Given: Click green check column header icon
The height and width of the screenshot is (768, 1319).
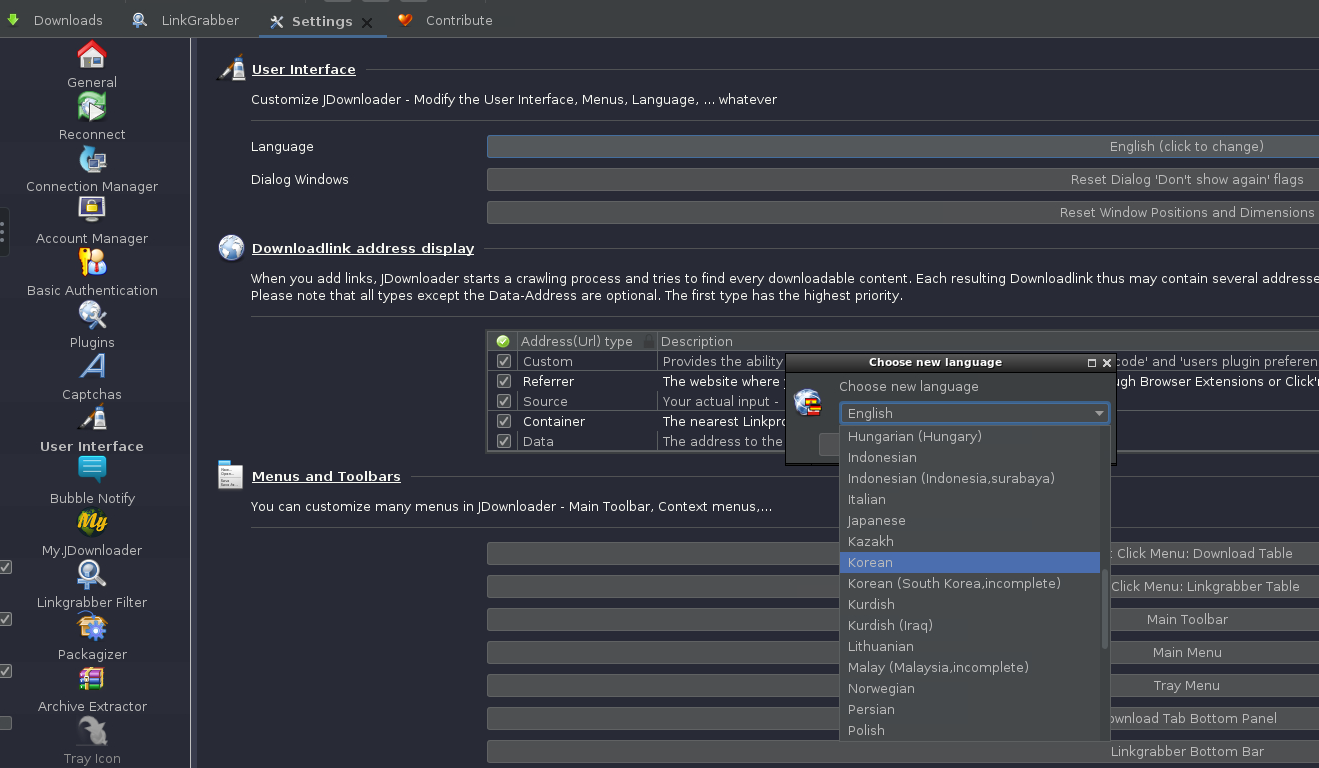Looking at the screenshot, I should pyautogui.click(x=503, y=341).
